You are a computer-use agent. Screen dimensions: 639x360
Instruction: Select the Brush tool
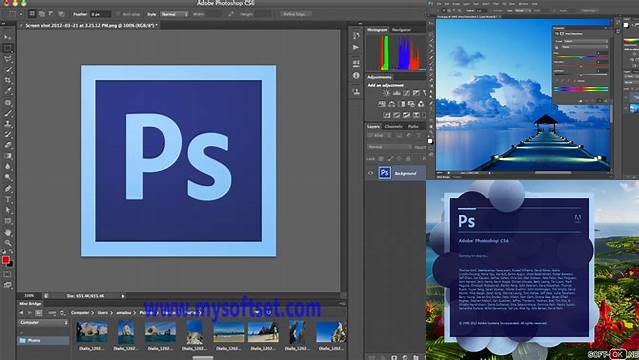[x=7, y=113]
